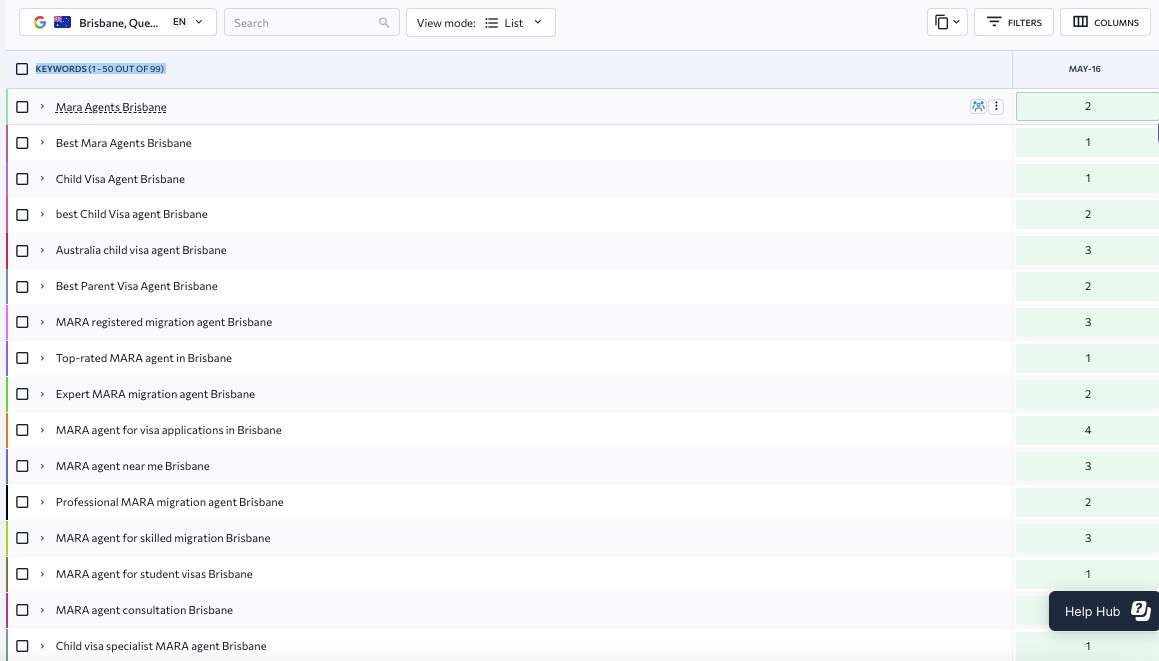Expand the MARA agent for student visas Brisbane row

click(41, 574)
